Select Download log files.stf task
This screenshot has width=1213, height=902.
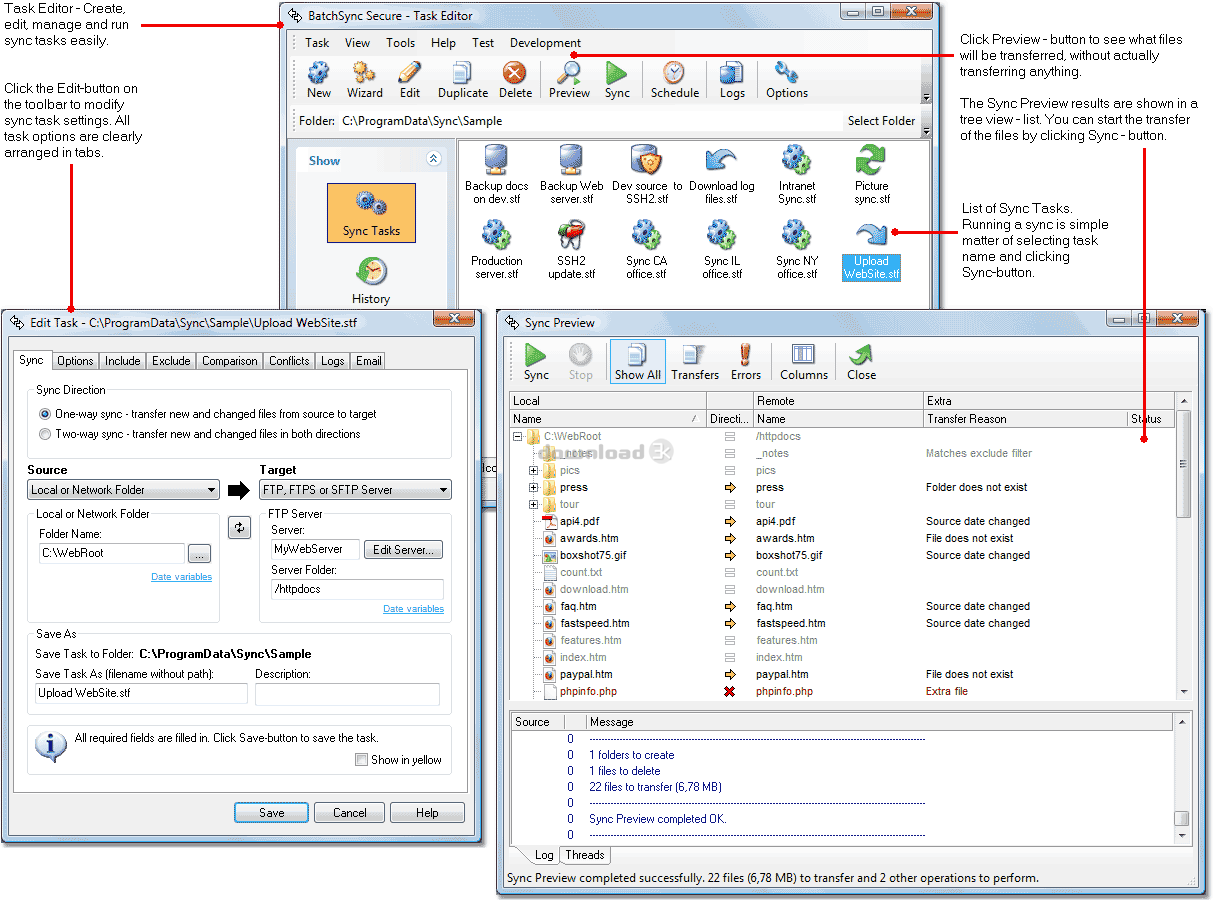(x=722, y=174)
